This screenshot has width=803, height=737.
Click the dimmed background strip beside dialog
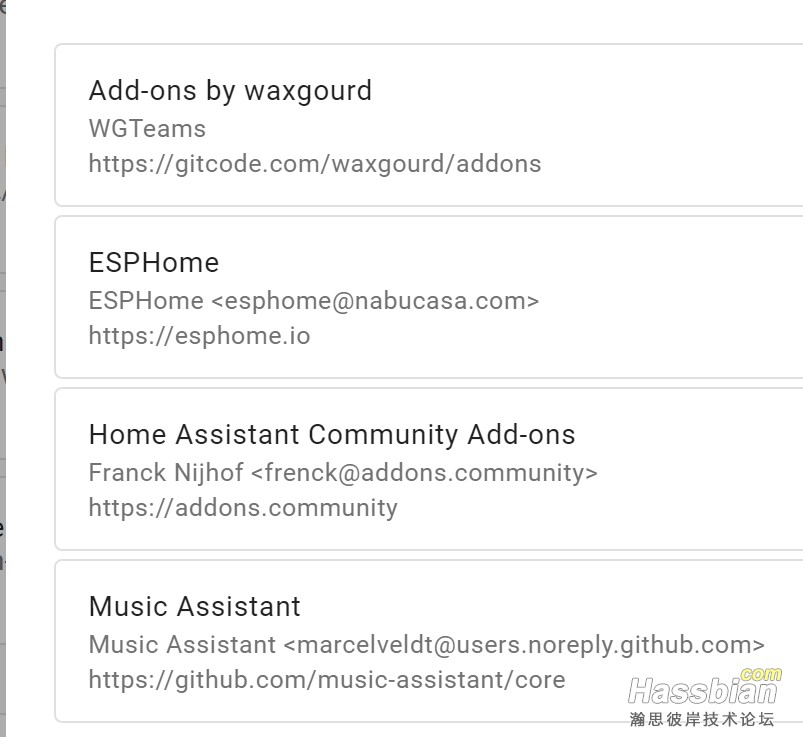point(3,369)
